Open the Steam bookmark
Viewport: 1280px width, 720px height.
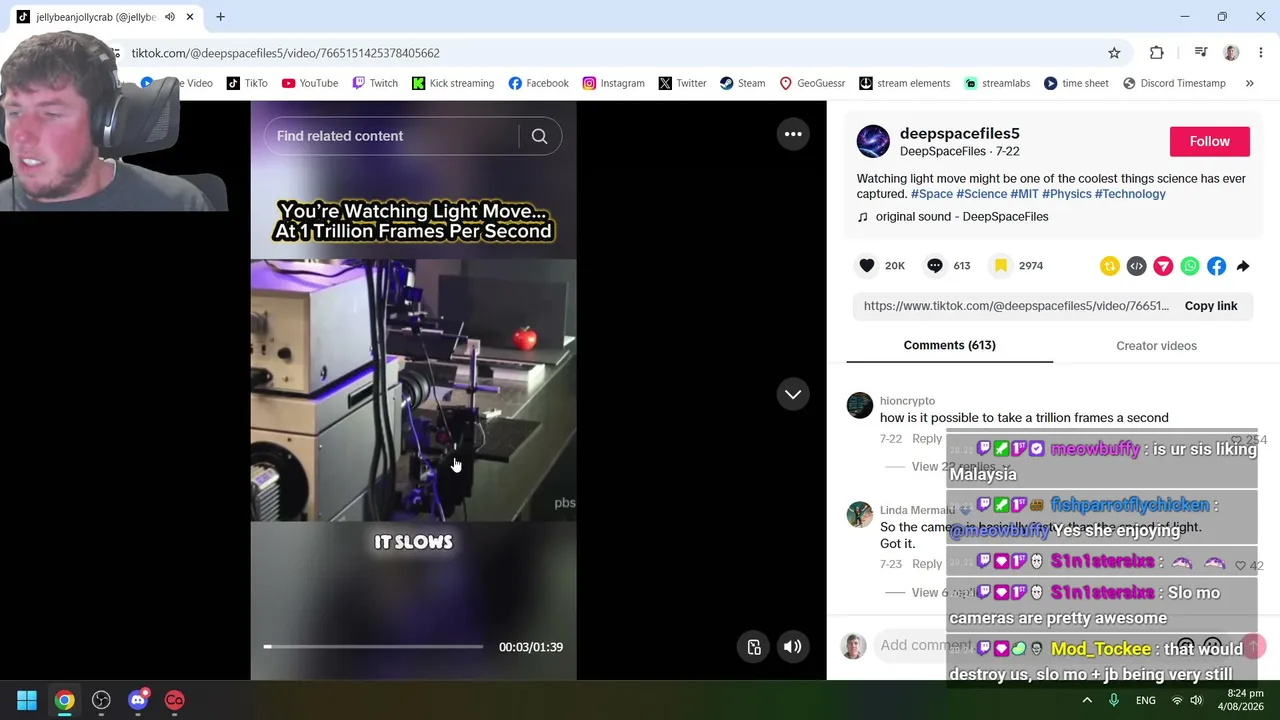pyautogui.click(x=742, y=83)
